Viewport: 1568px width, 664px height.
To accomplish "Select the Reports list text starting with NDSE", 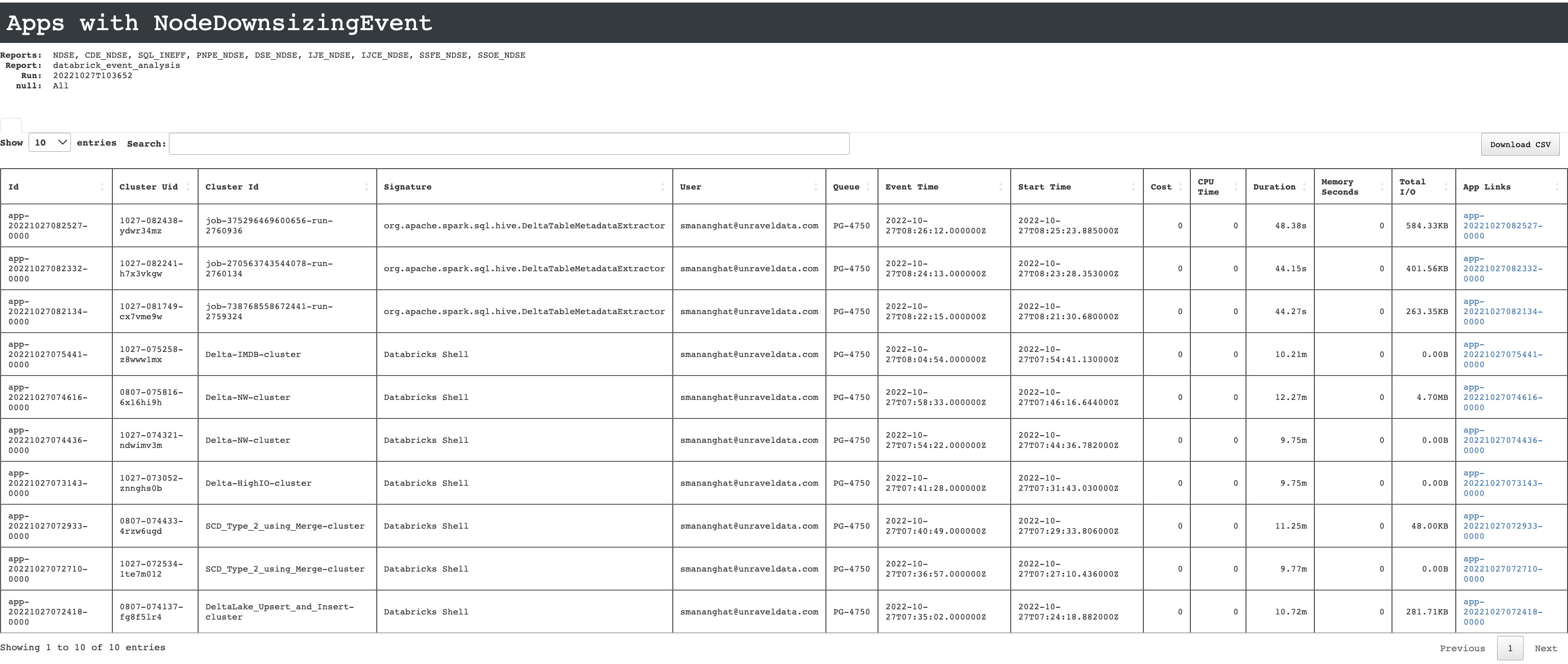I will pos(289,56).
